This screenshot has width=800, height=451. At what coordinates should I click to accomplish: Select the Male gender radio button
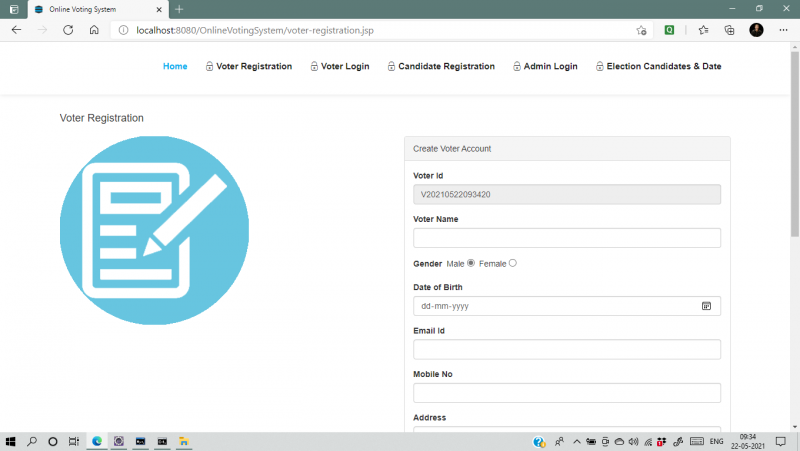pos(471,263)
